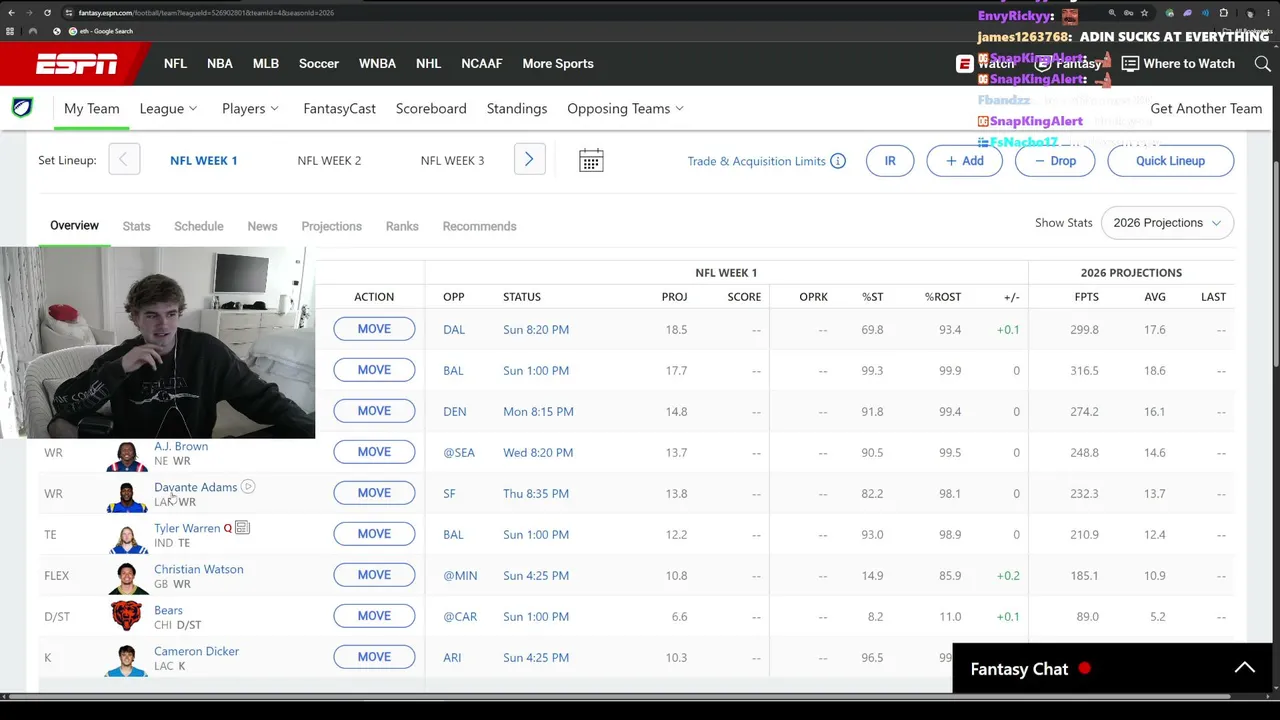Open Standings page
Viewport: 1280px width, 720px height.
click(x=517, y=108)
